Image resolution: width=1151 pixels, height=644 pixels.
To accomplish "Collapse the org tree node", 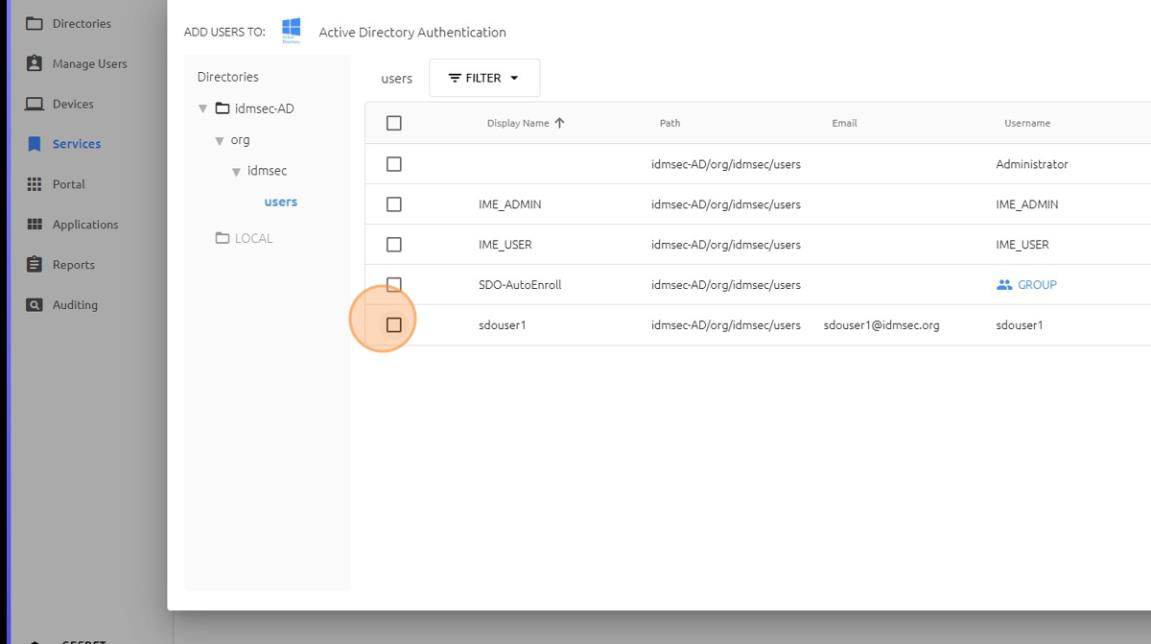I will click(x=219, y=140).
